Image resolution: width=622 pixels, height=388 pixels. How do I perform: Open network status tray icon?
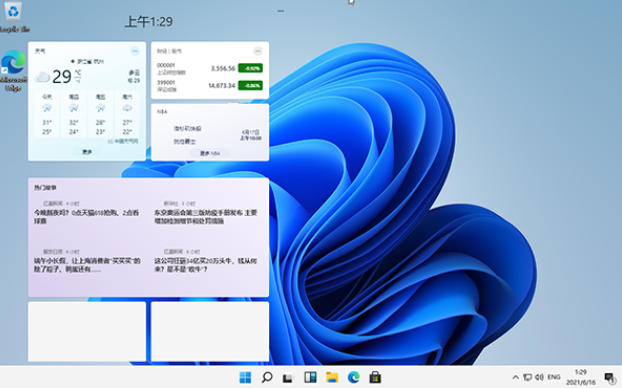pos(527,377)
